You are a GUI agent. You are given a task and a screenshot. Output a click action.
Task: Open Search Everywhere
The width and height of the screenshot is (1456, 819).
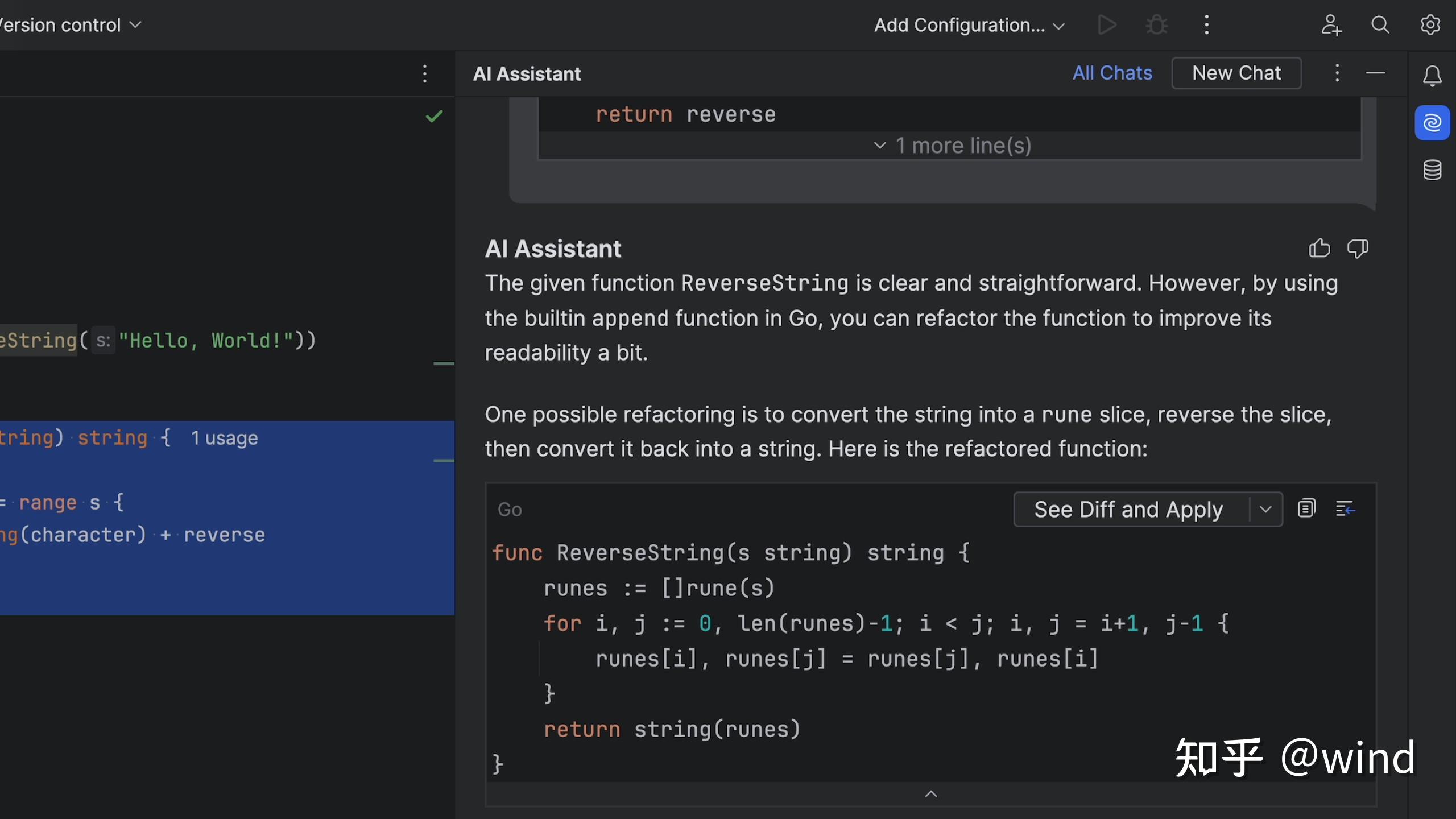(x=1380, y=24)
